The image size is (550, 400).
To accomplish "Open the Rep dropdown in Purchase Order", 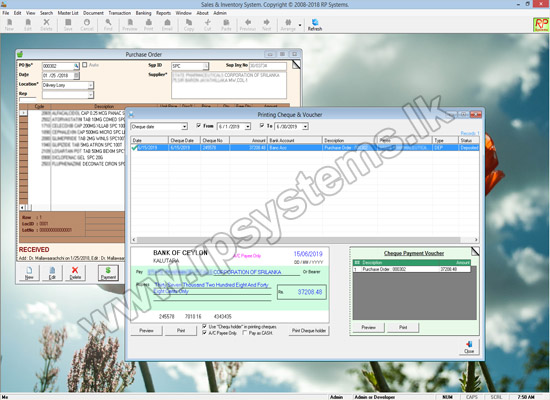I will click(x=90, y=95).
